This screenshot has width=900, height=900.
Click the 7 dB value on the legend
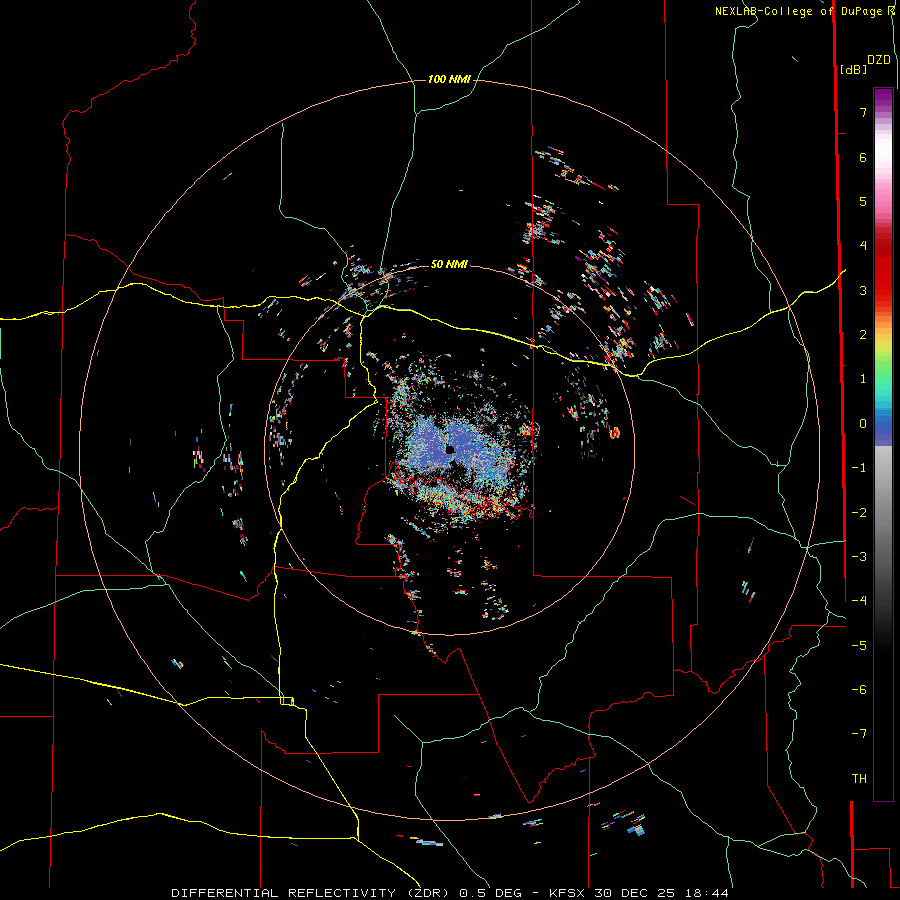point(863,112)
